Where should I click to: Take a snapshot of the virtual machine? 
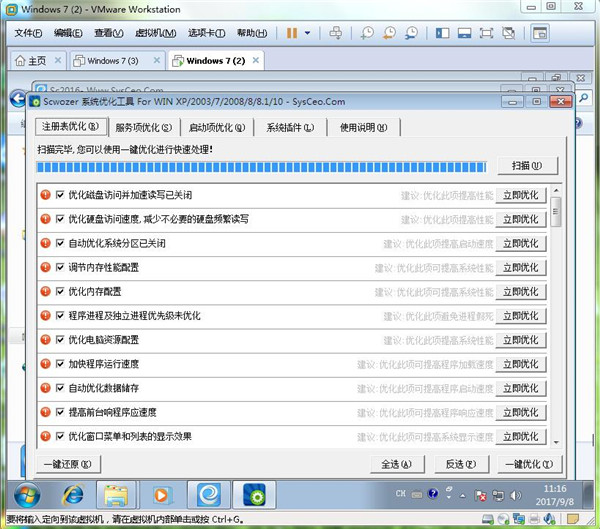coord(367,33)
